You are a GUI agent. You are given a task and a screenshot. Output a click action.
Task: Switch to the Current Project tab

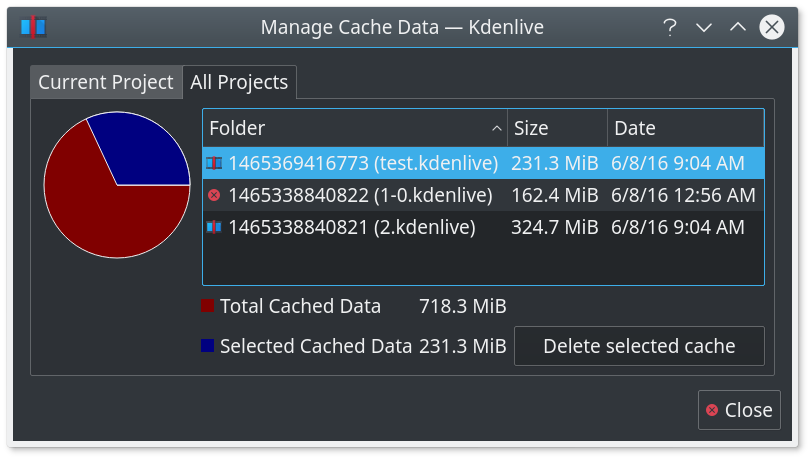pyautogui.click(x=106, y=82)
